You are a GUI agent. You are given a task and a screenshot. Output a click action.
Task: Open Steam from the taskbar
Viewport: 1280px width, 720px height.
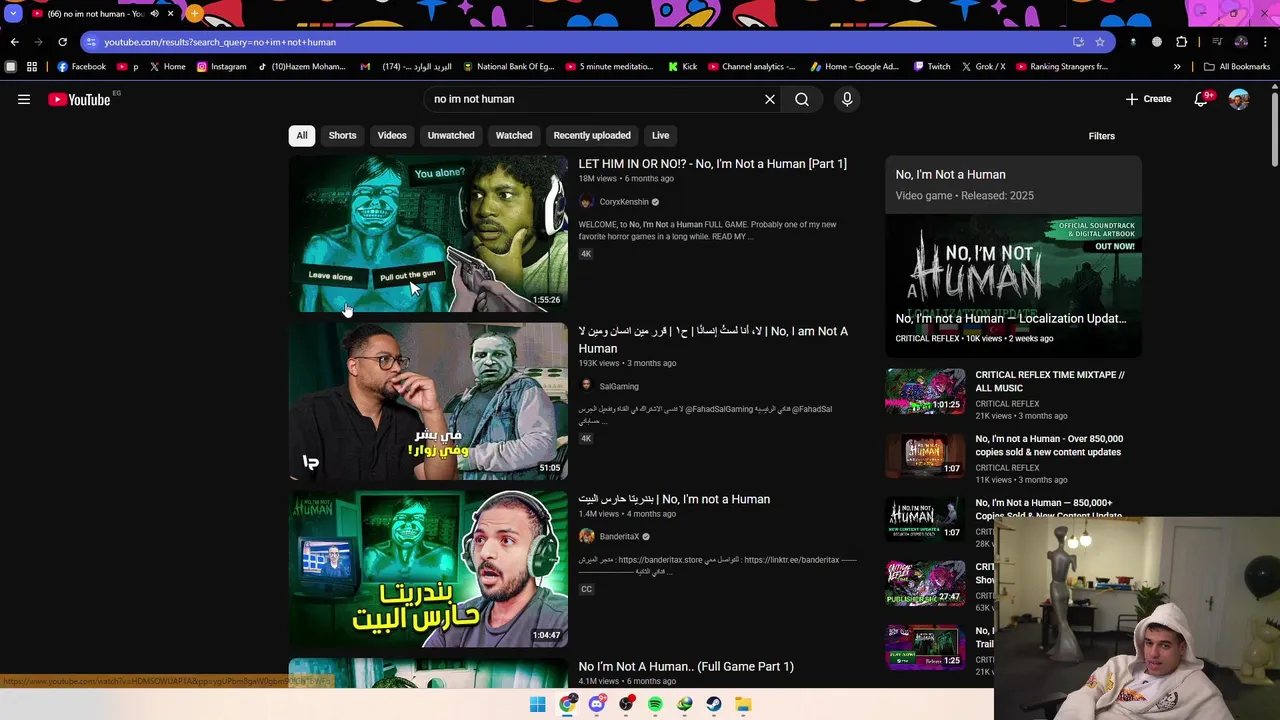[x=714, y=704]
